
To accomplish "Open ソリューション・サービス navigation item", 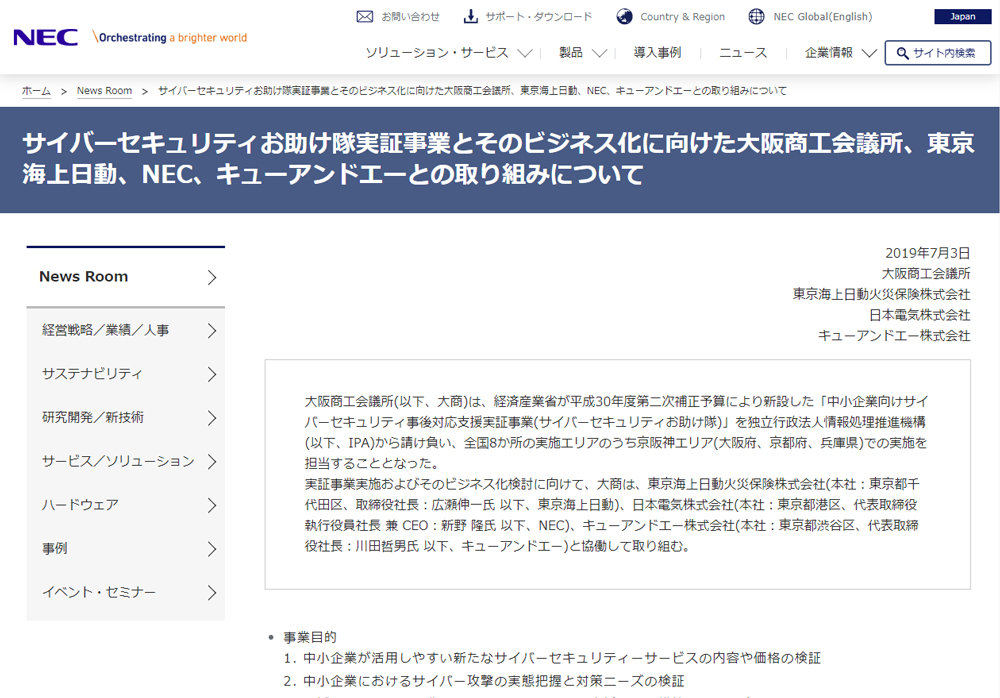I will tap(437, 53).
